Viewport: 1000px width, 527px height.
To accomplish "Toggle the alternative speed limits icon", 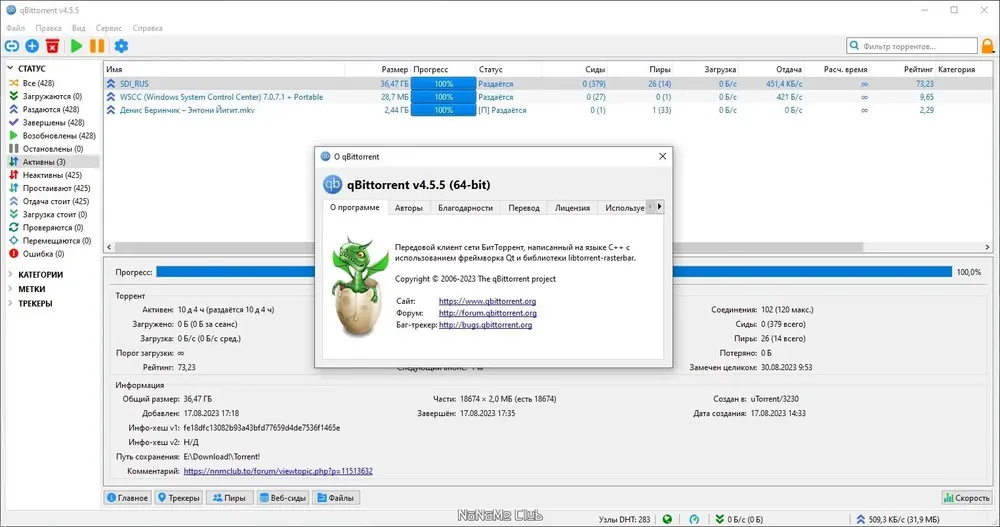I will point(694,519).
